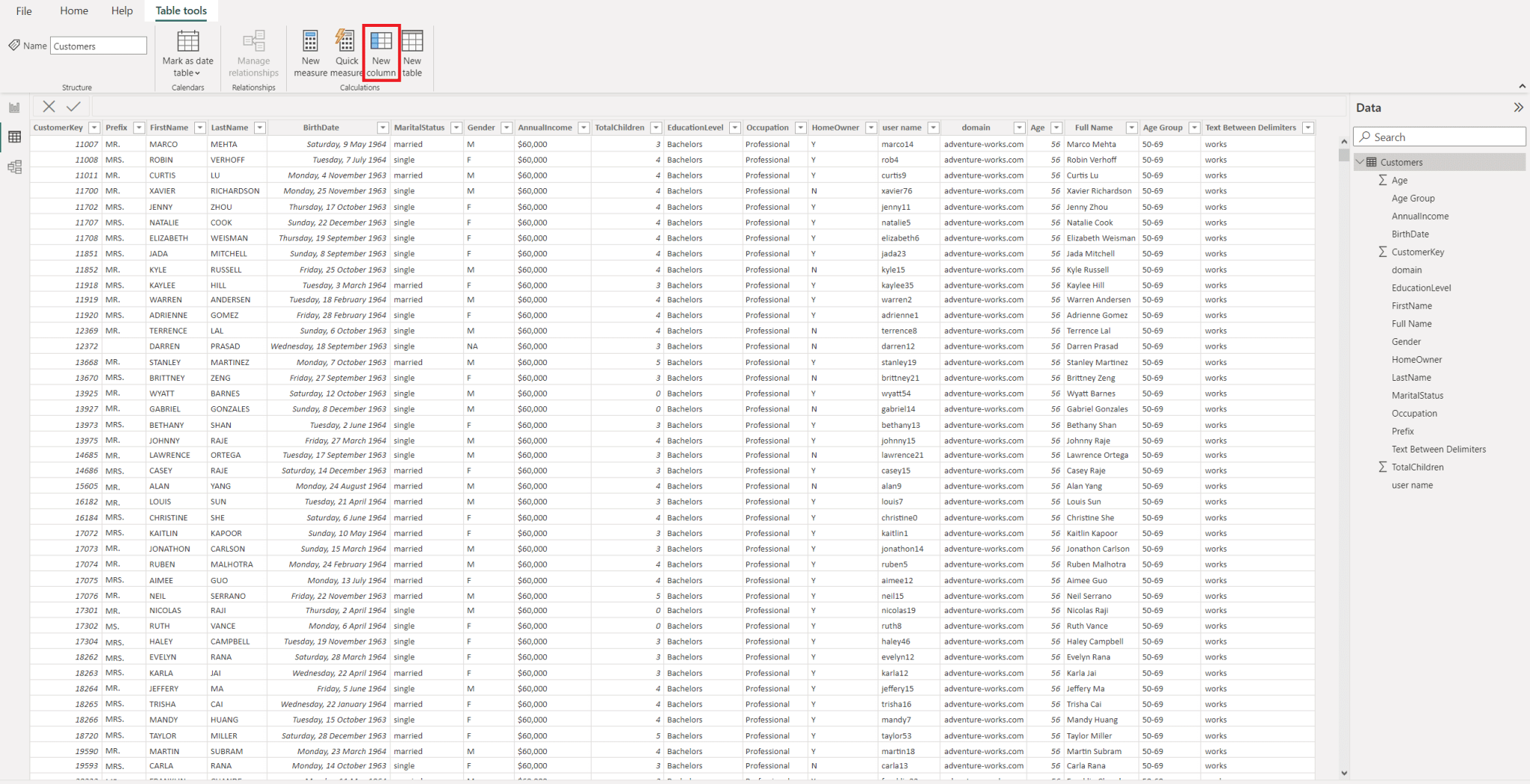The image size is (1530, 784).
Task: Switch to Model view in left sidebar
Action: 13,167
